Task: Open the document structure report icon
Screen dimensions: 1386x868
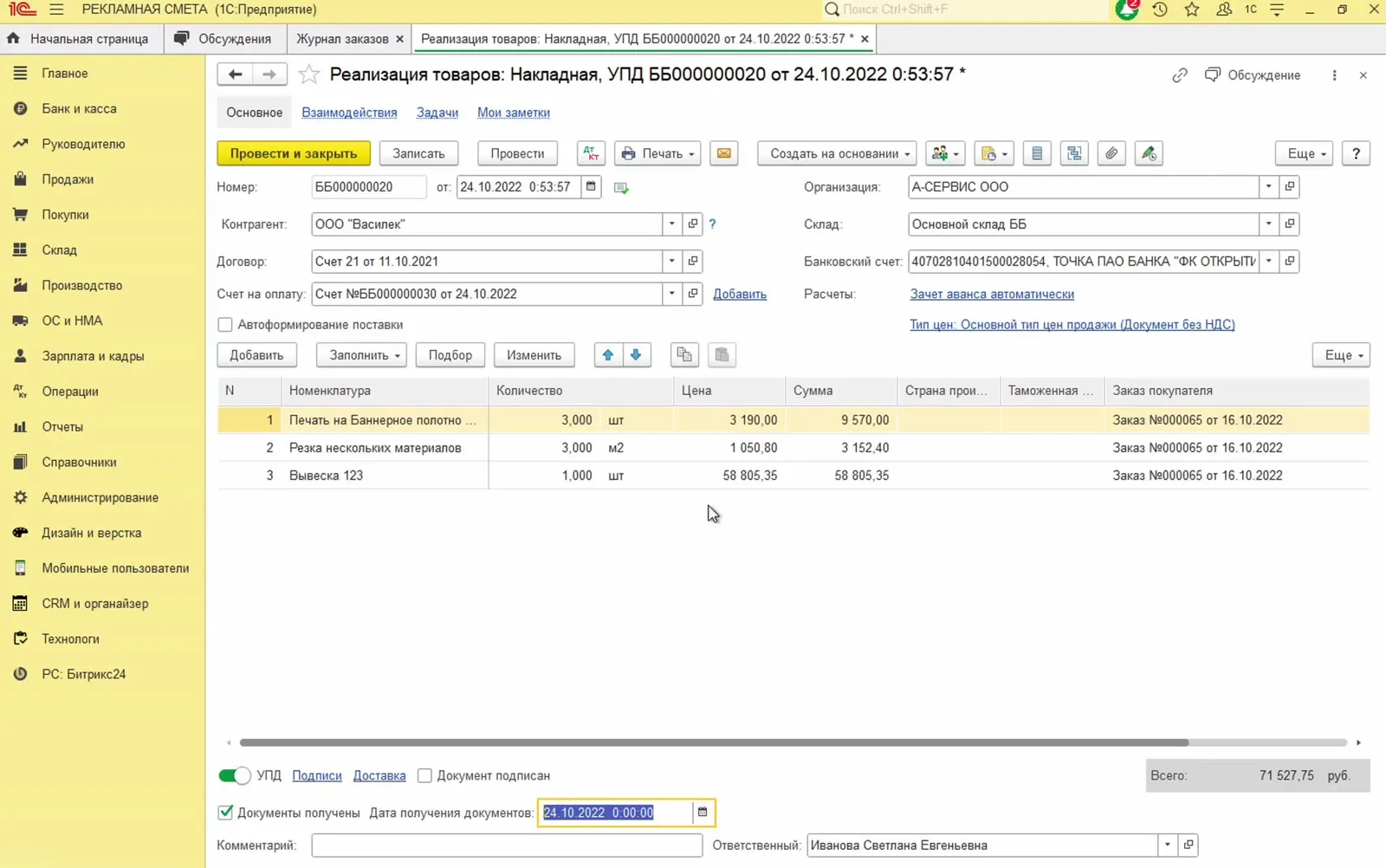Action: 1074,153
